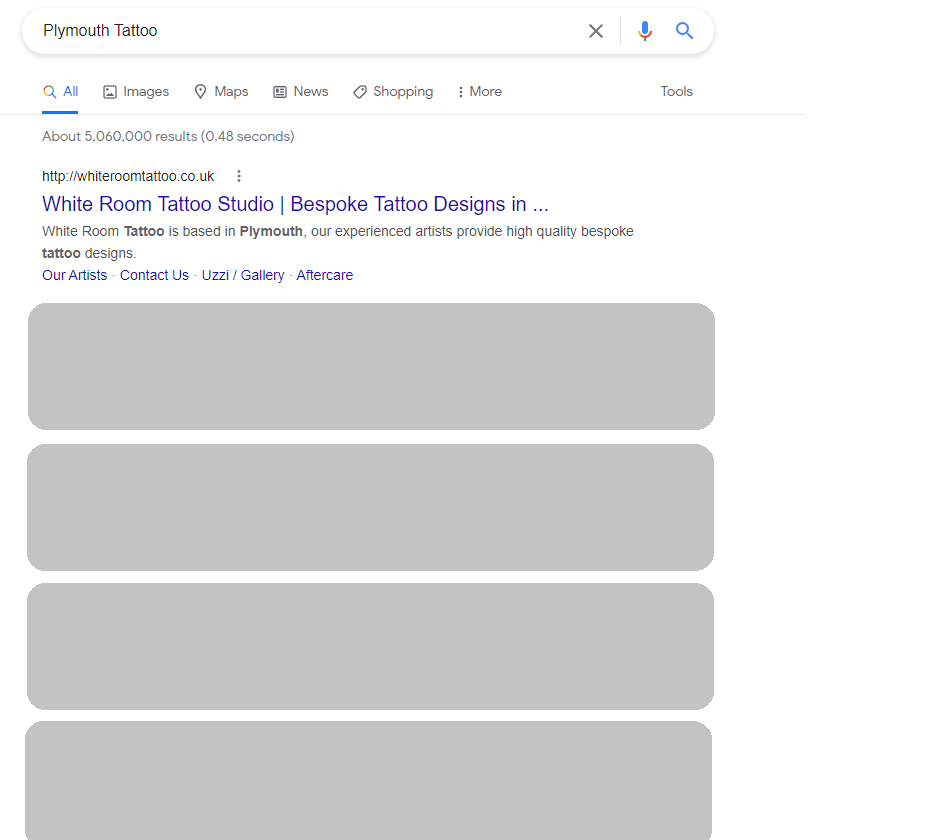Start voice search with the microphone icon
This screenshot has width=926, height=840.
645,31
